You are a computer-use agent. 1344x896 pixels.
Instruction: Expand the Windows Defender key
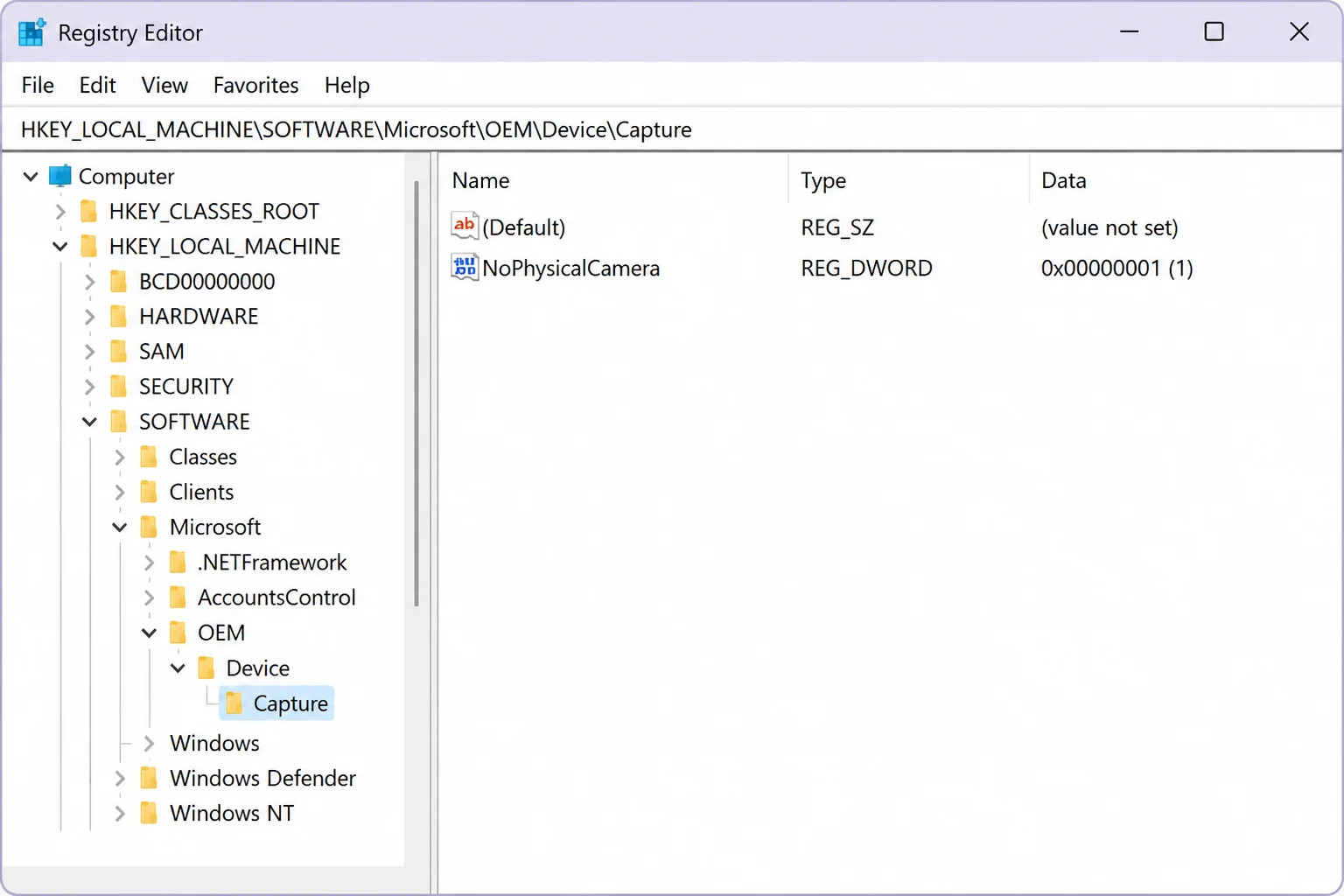pyautogui.click(x=120, y=778)
